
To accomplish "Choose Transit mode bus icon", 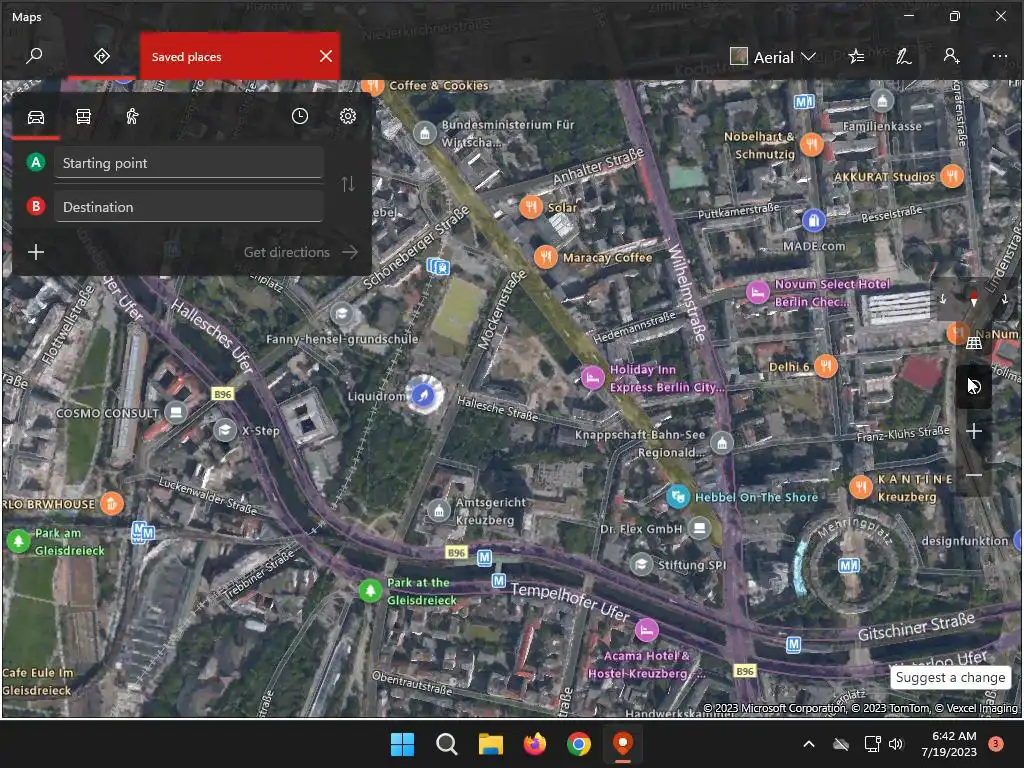I will point(84,117).
